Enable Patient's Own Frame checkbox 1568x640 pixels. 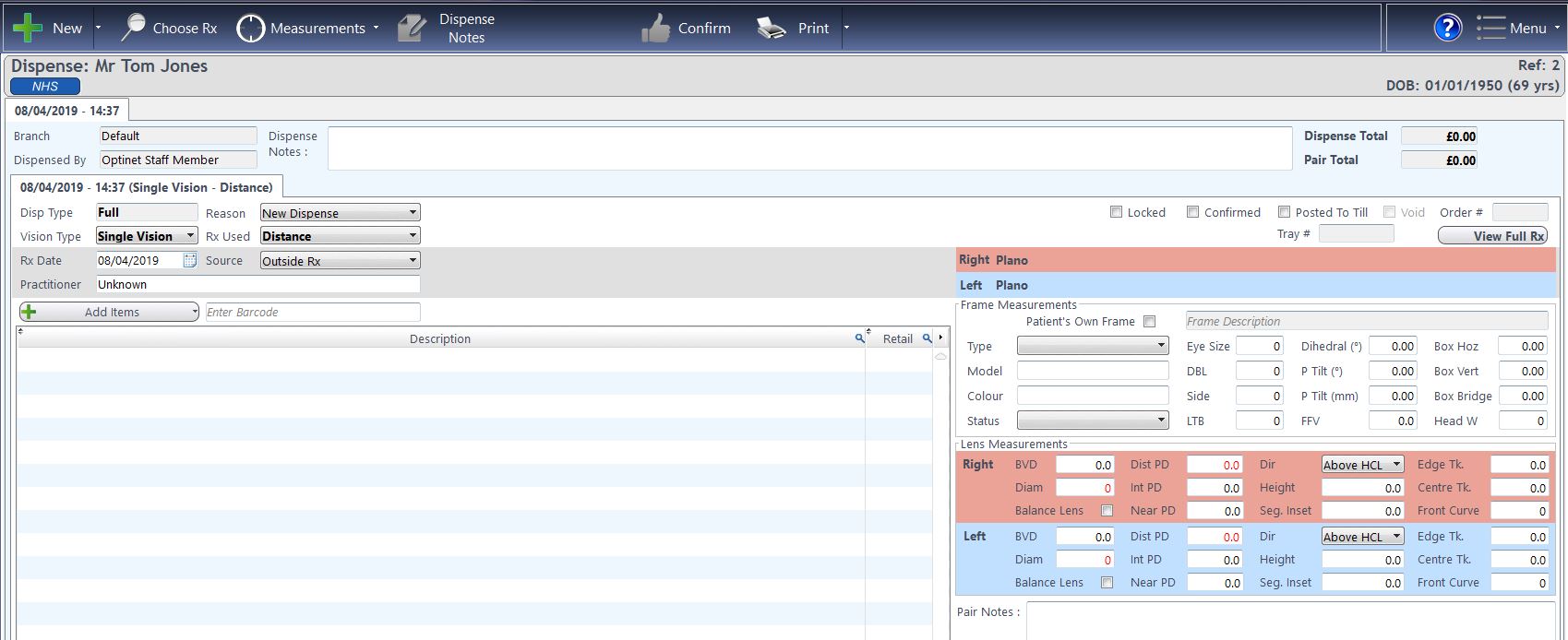pyautogui.click(x=1149, y=322)
